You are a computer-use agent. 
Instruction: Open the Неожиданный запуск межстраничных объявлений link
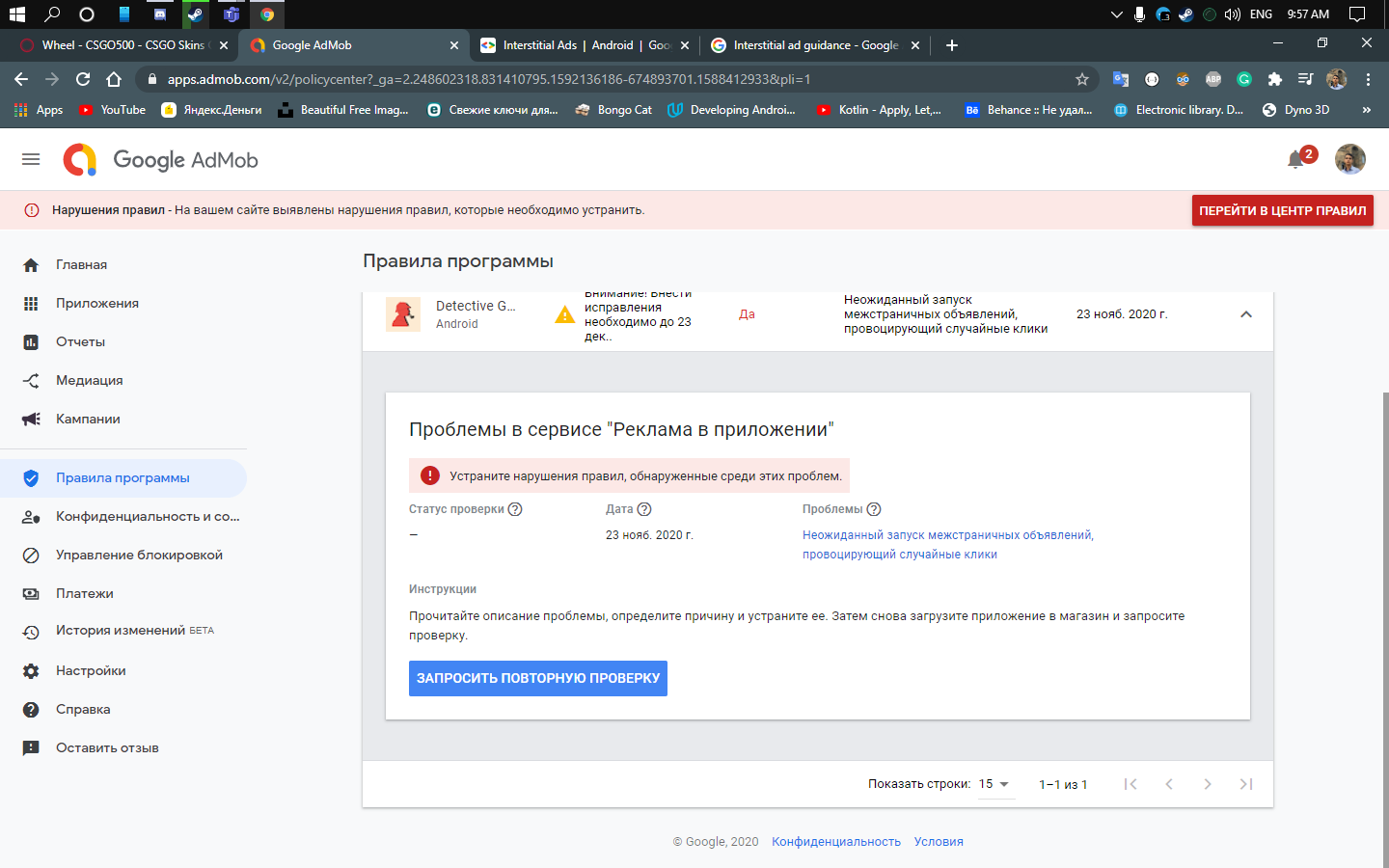point(948,545)
